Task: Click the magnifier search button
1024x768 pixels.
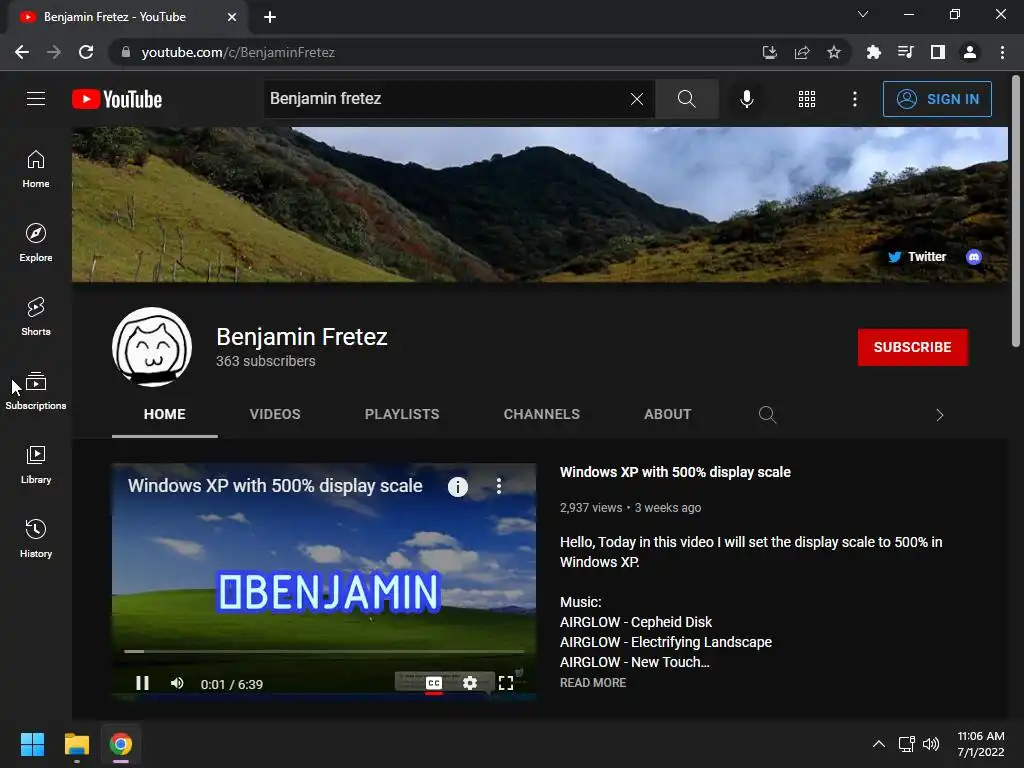Action: coord(686,99)
